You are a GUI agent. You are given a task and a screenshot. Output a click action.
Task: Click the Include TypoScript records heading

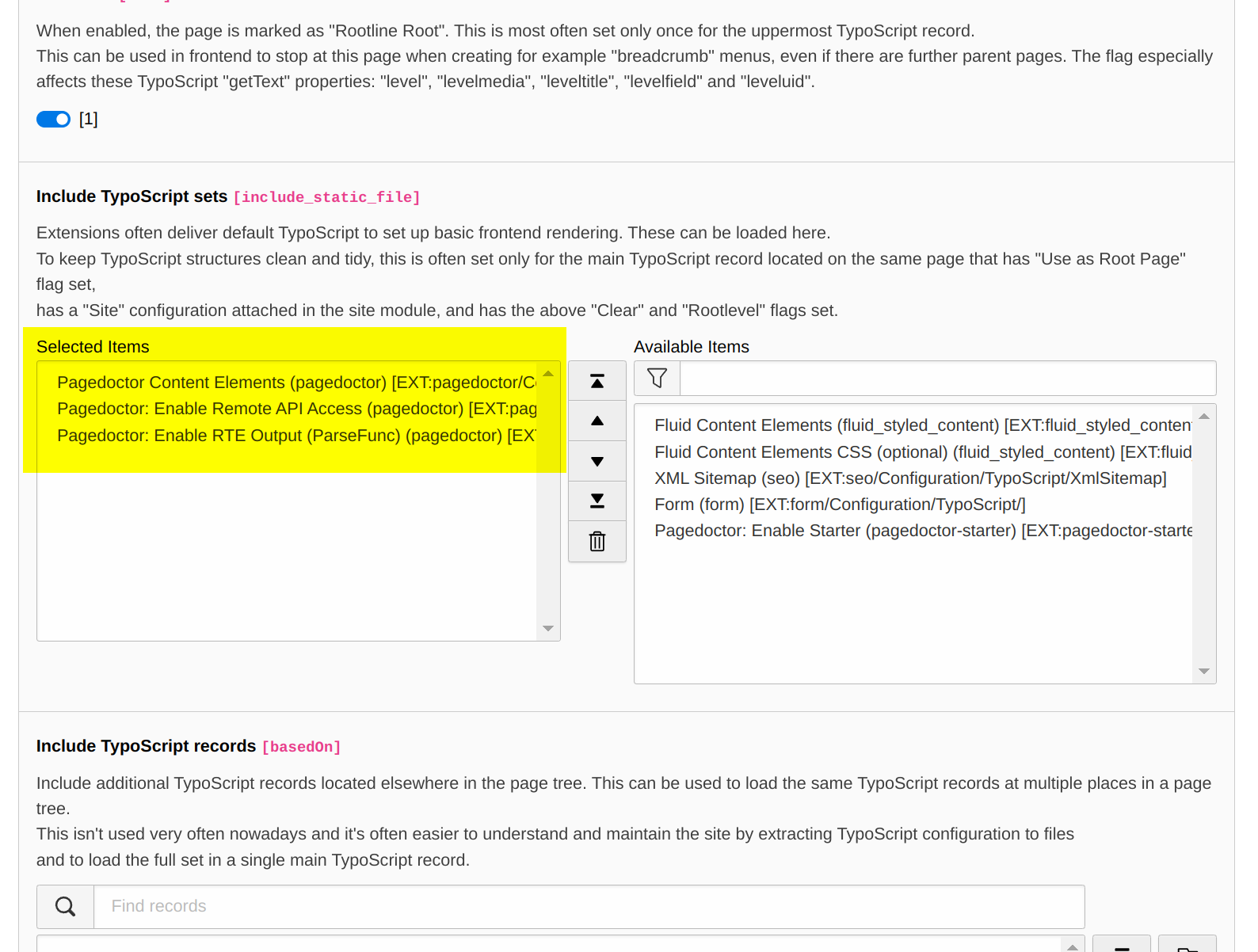click(x=147, y=746)
